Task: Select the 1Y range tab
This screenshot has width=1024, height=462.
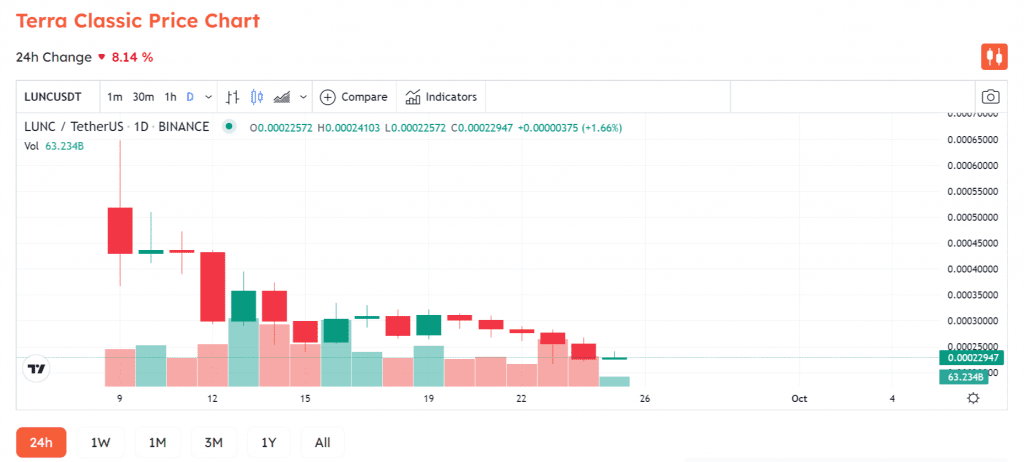Action: (269, 442)
